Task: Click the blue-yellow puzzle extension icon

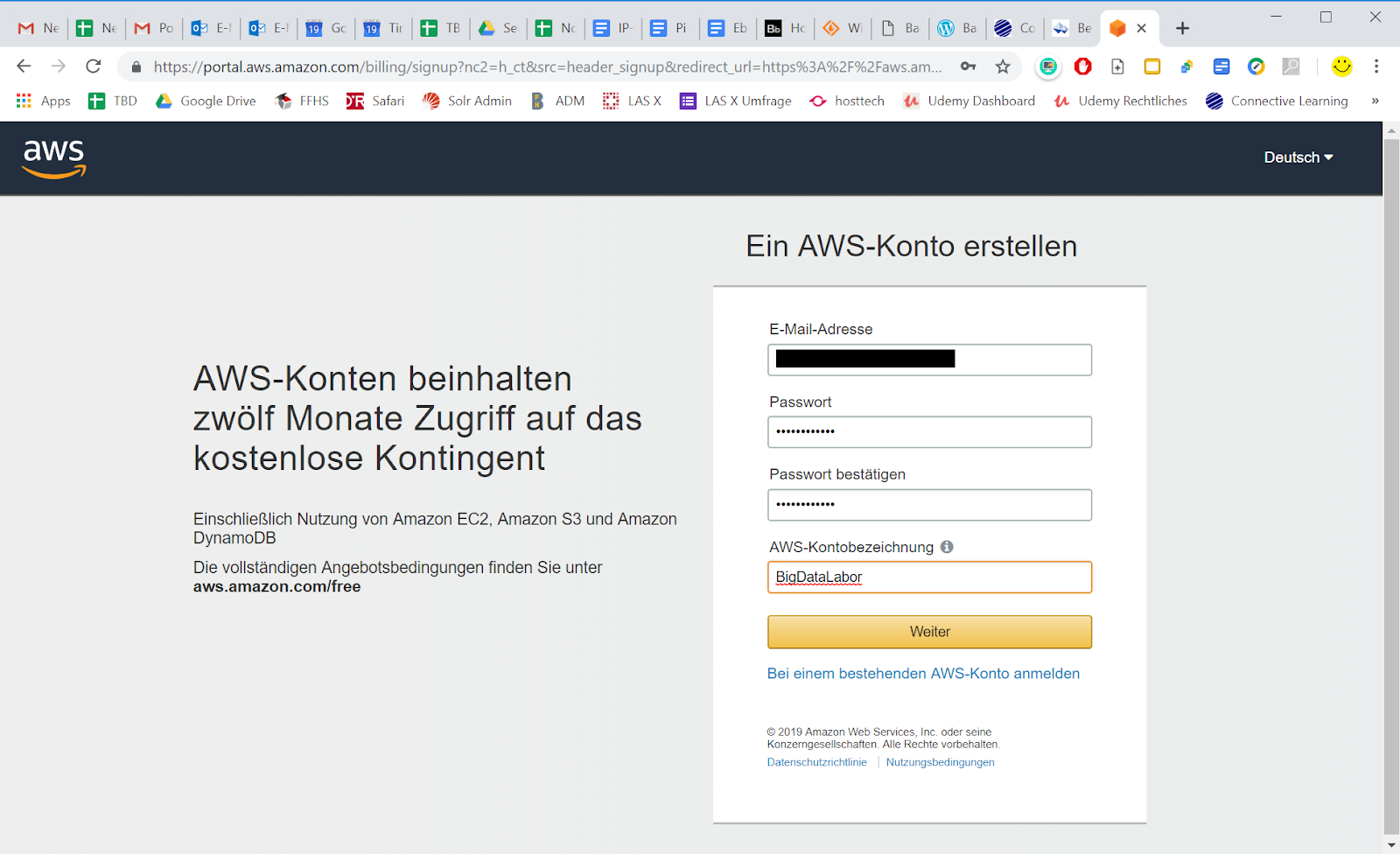Action: point(1186,66)
